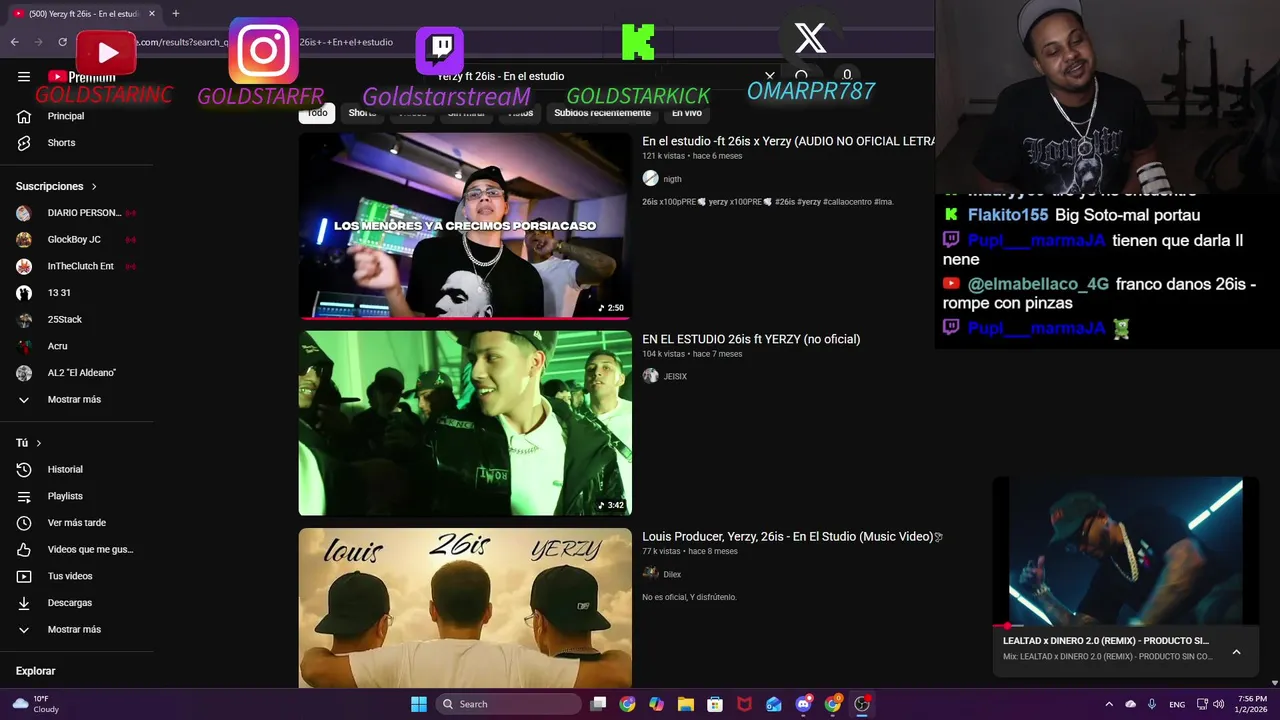Open Dilex channel avatar icon
Viewport: 1280px width, 720px height.
tap(651, 574)
